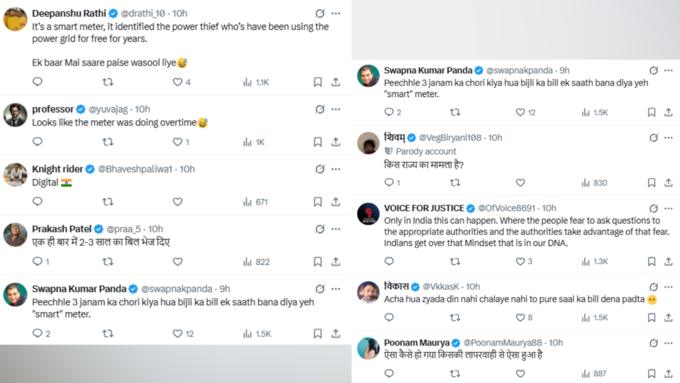Like Deepanshu Rathi's smart meter tweet
The image size is (680, 383).
[178, 82]
